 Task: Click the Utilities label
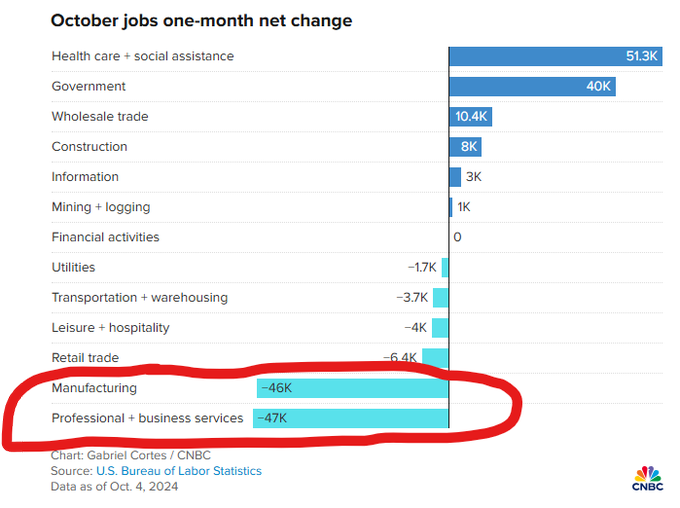click(73, 268)
